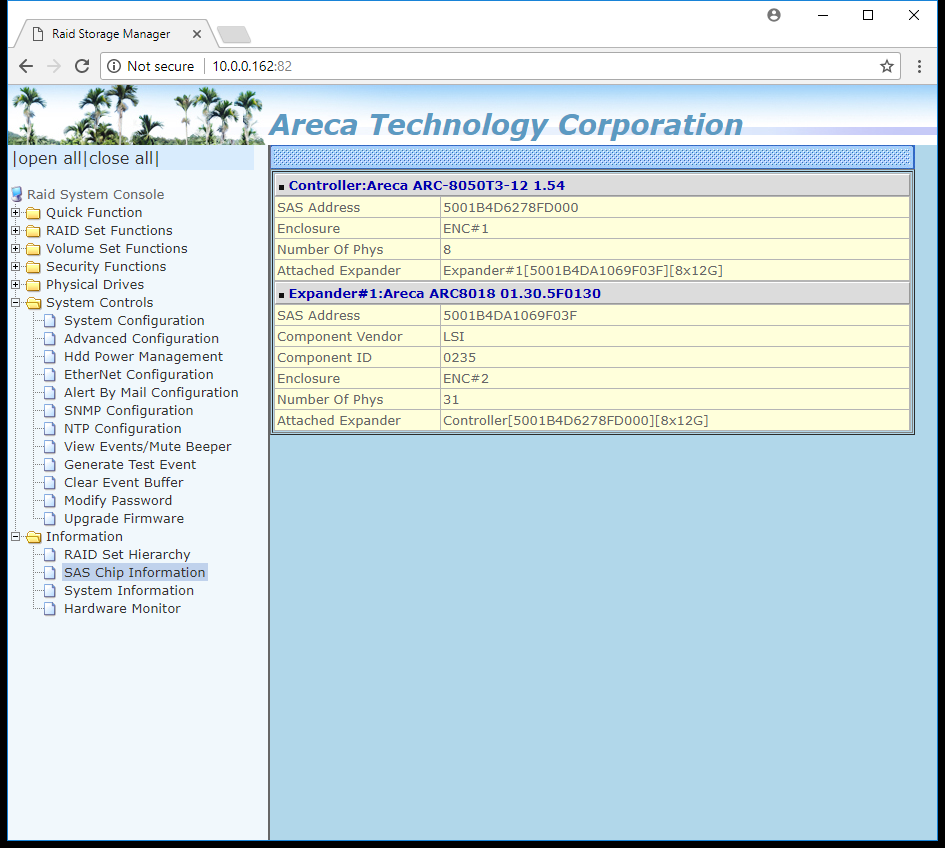Bookmark this page with the star

pos(887,66)
